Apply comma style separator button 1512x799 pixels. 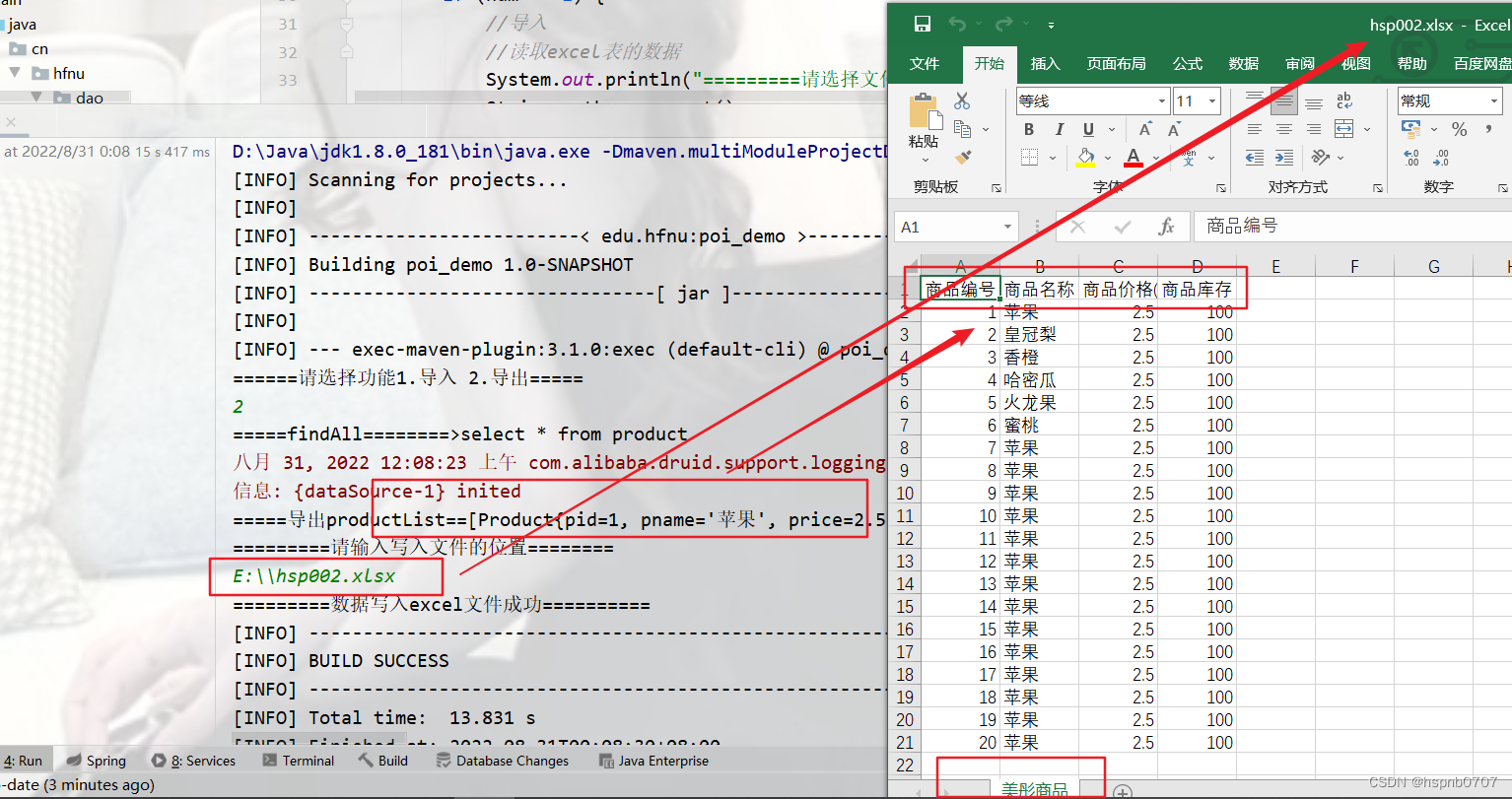1488,129
